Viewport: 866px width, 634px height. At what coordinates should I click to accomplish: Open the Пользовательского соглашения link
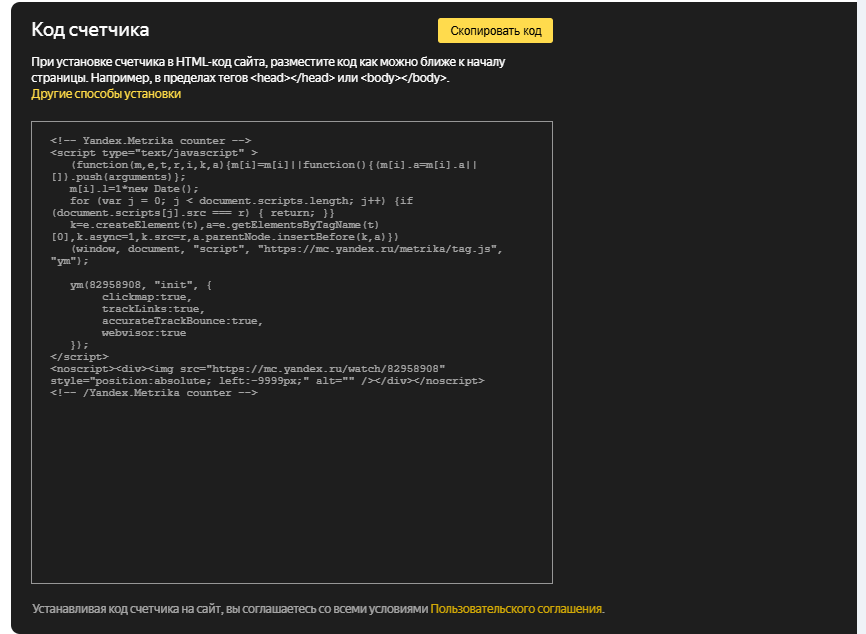(516, 609)
